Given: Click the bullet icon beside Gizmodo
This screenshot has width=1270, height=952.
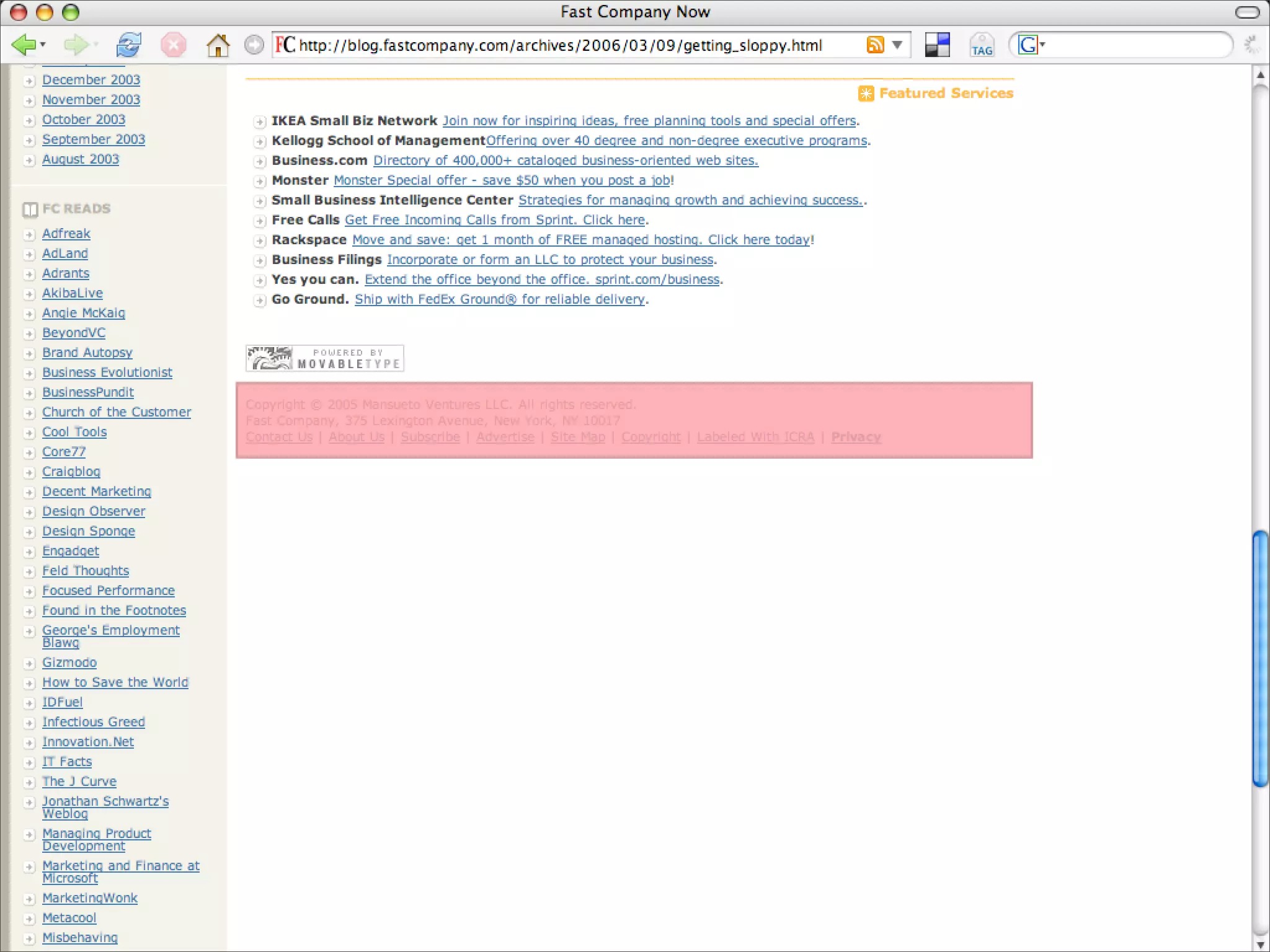Looking at the screenshot, I should coord(29,664).
